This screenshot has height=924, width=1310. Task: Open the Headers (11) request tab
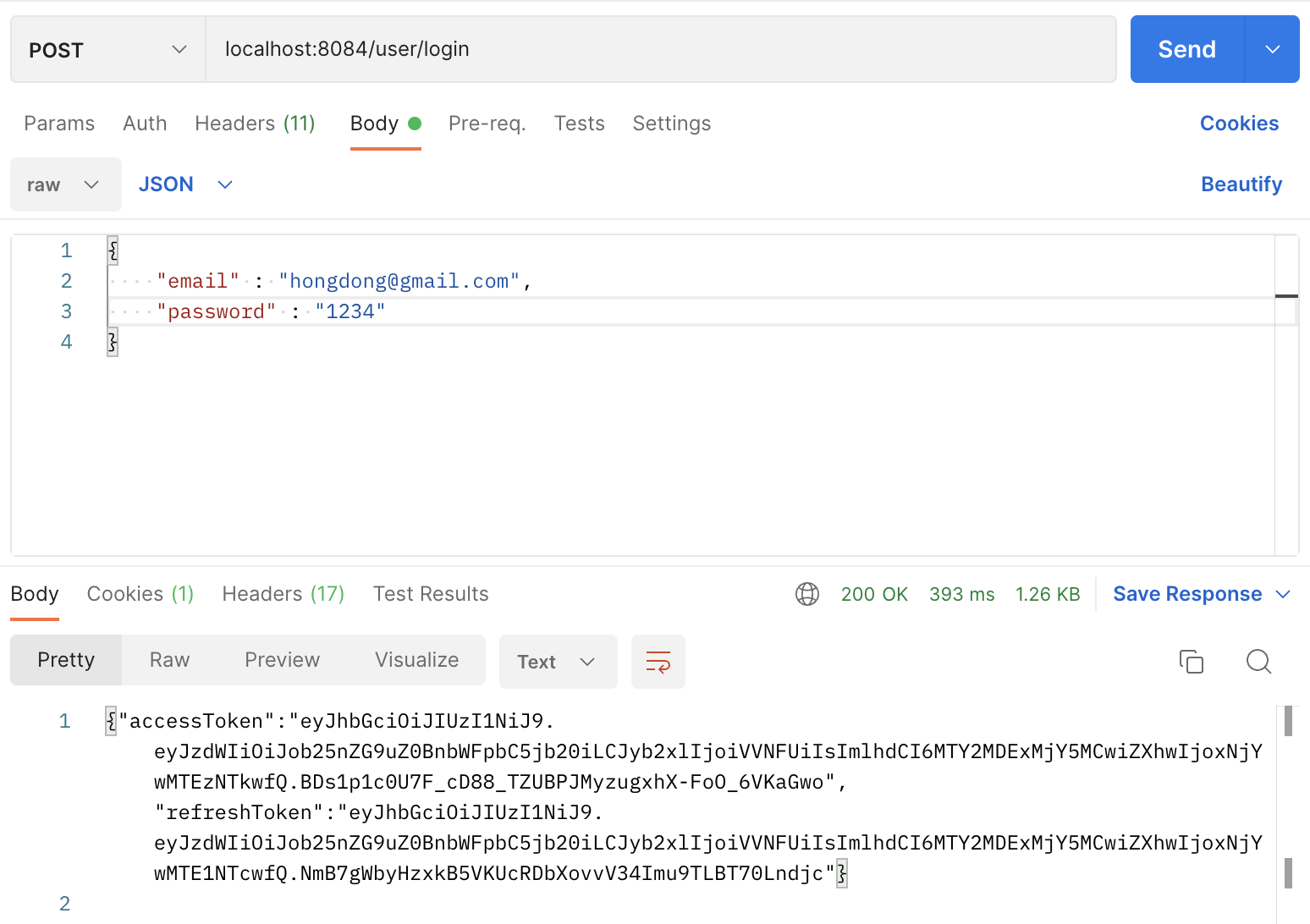pos(255,124)
